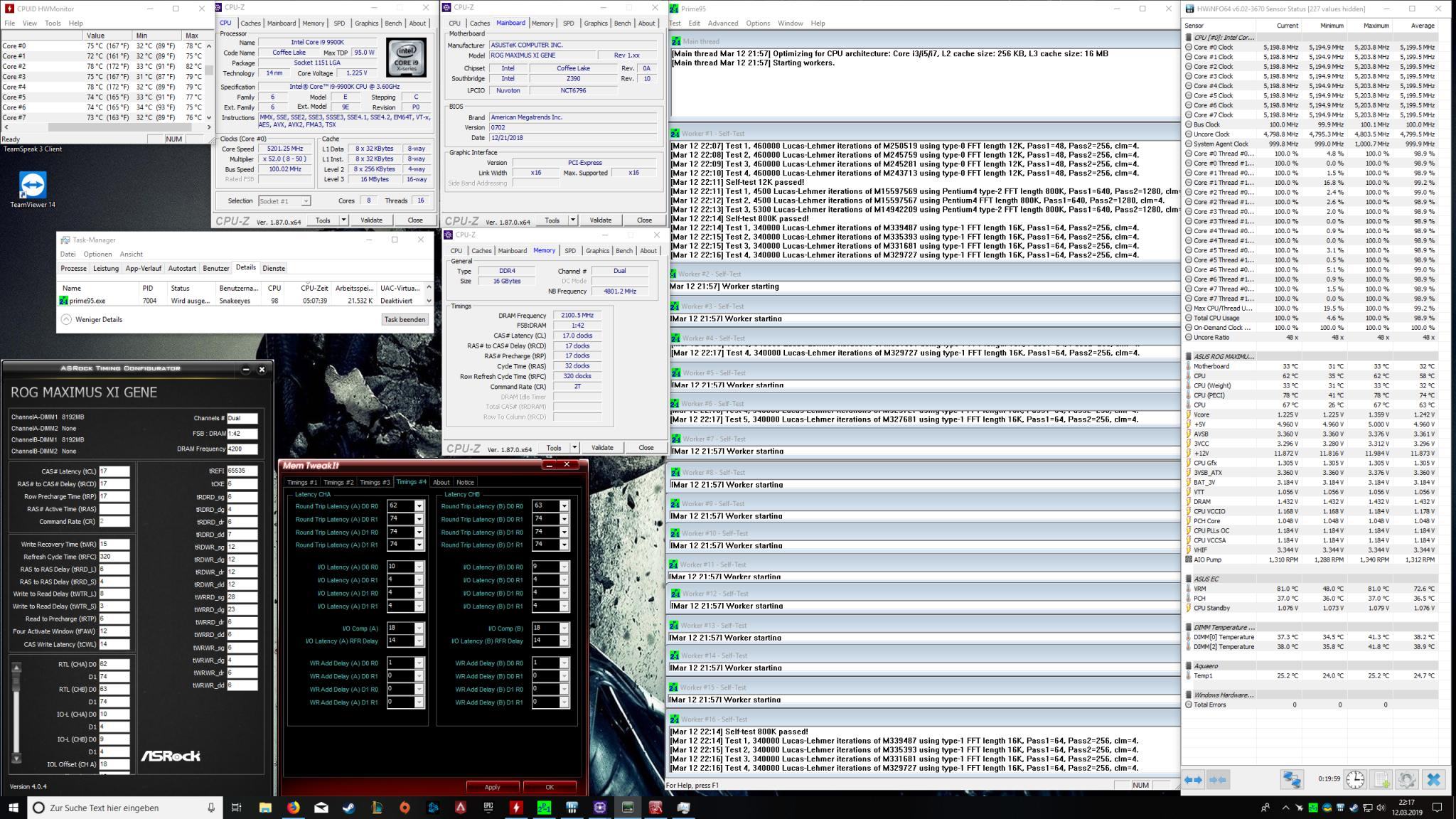The height and width of the screenshot is (819, 1456).
Task: Open the SPD tab in CPU-Z Memory window
Action: pos(570,250)
